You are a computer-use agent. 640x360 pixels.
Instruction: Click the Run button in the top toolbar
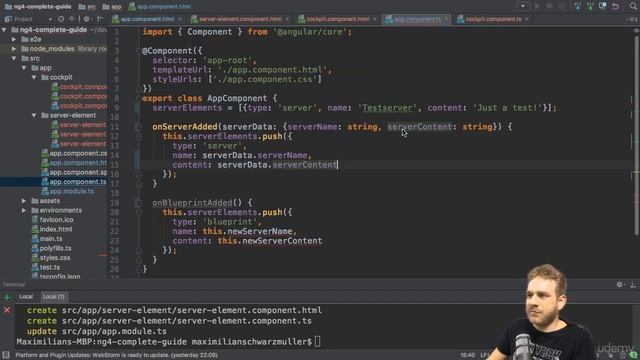click(537, 6)
